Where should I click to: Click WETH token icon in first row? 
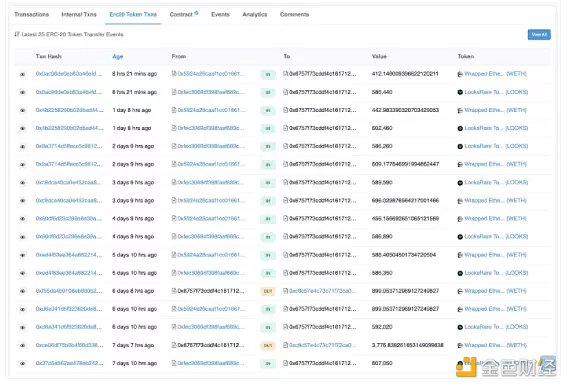coord(460,74)
